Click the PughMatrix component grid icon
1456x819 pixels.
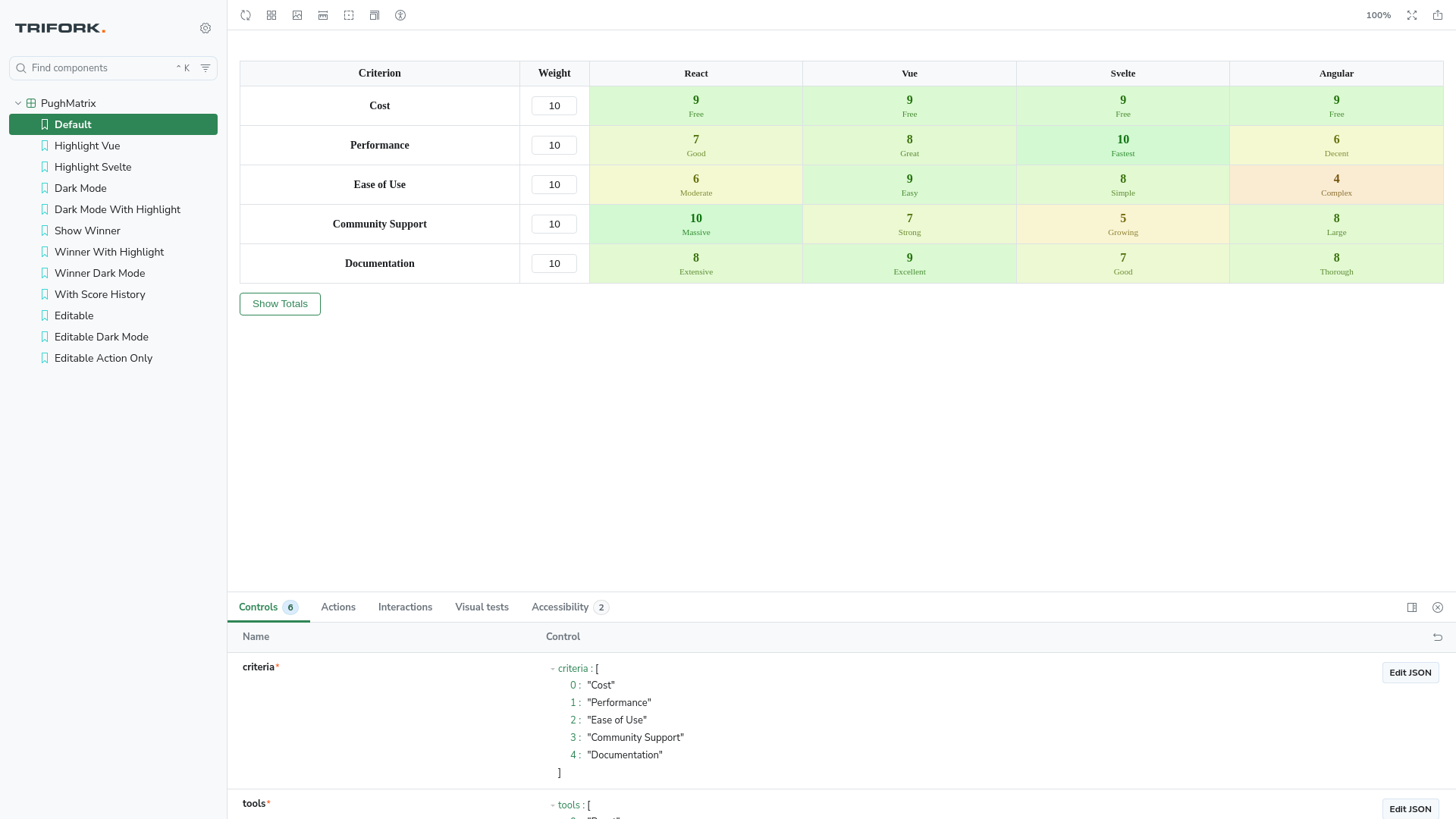[31, 103]
